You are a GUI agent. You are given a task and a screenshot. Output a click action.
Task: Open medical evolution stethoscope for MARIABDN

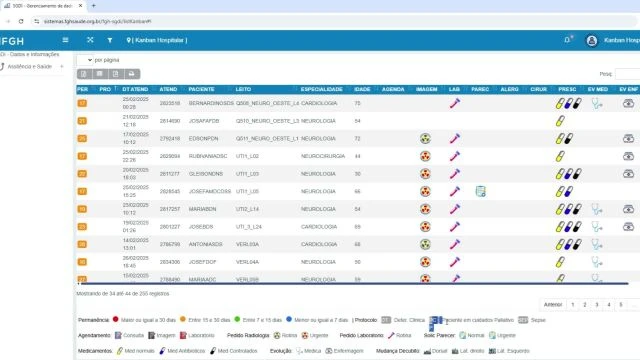point(597,209)
